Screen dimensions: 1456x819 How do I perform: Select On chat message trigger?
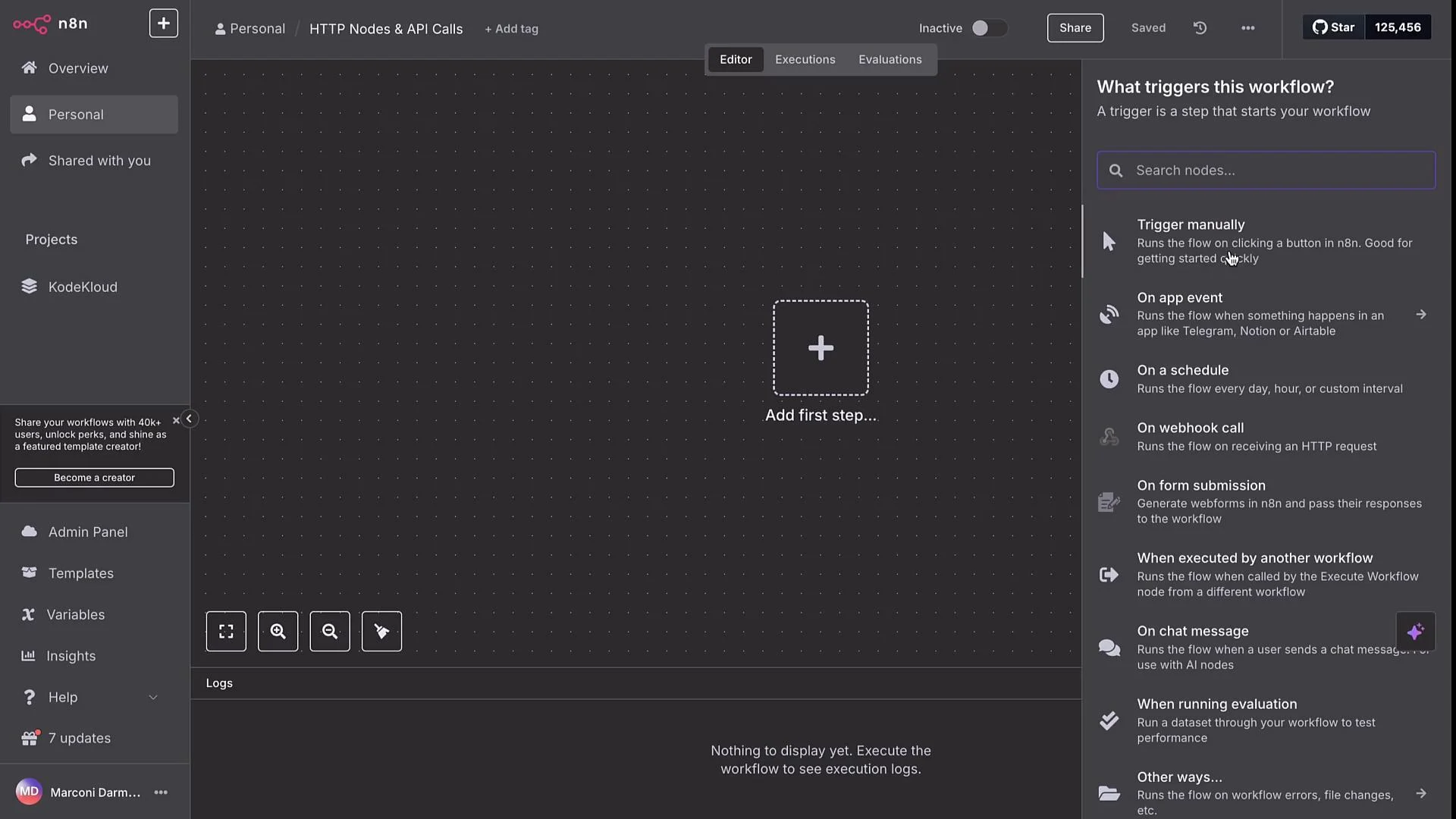(1266, 647)
